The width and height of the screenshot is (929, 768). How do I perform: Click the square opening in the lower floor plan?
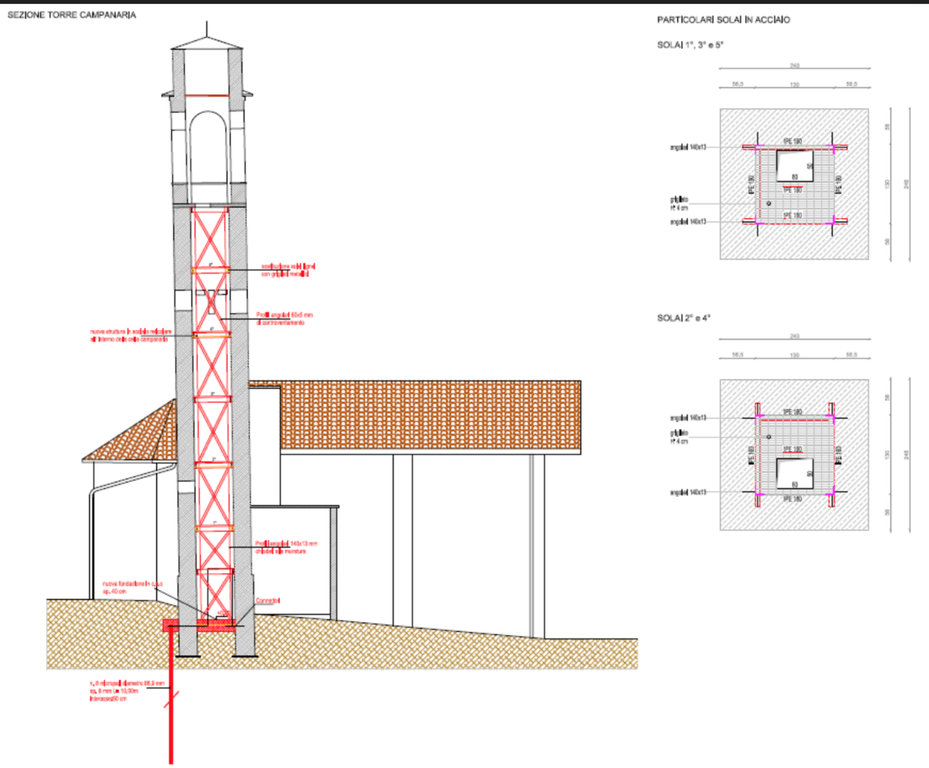pyautogui.click(x=796, y=472)
